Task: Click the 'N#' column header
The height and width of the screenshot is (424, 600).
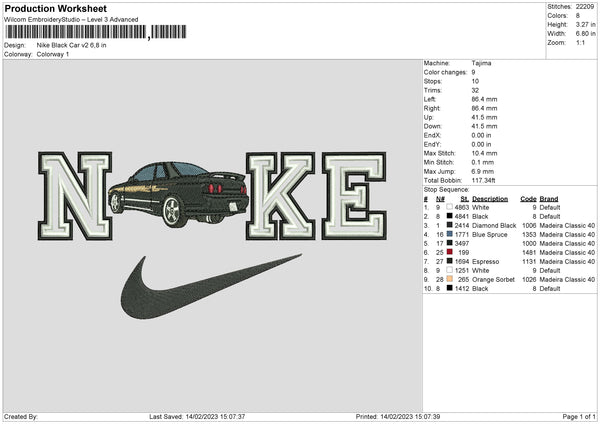Action: pyautogui.click(x=440, y=199)
